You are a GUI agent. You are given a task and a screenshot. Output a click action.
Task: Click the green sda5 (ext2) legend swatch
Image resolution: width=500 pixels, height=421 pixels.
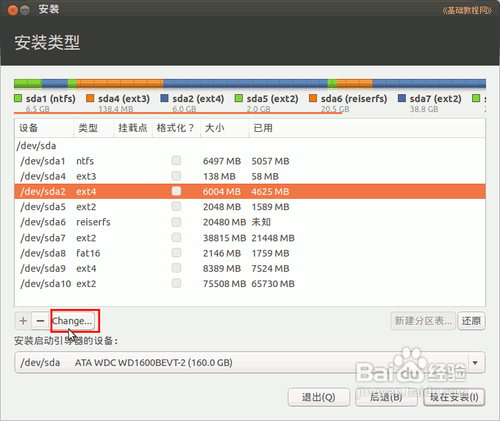point(239,98)
